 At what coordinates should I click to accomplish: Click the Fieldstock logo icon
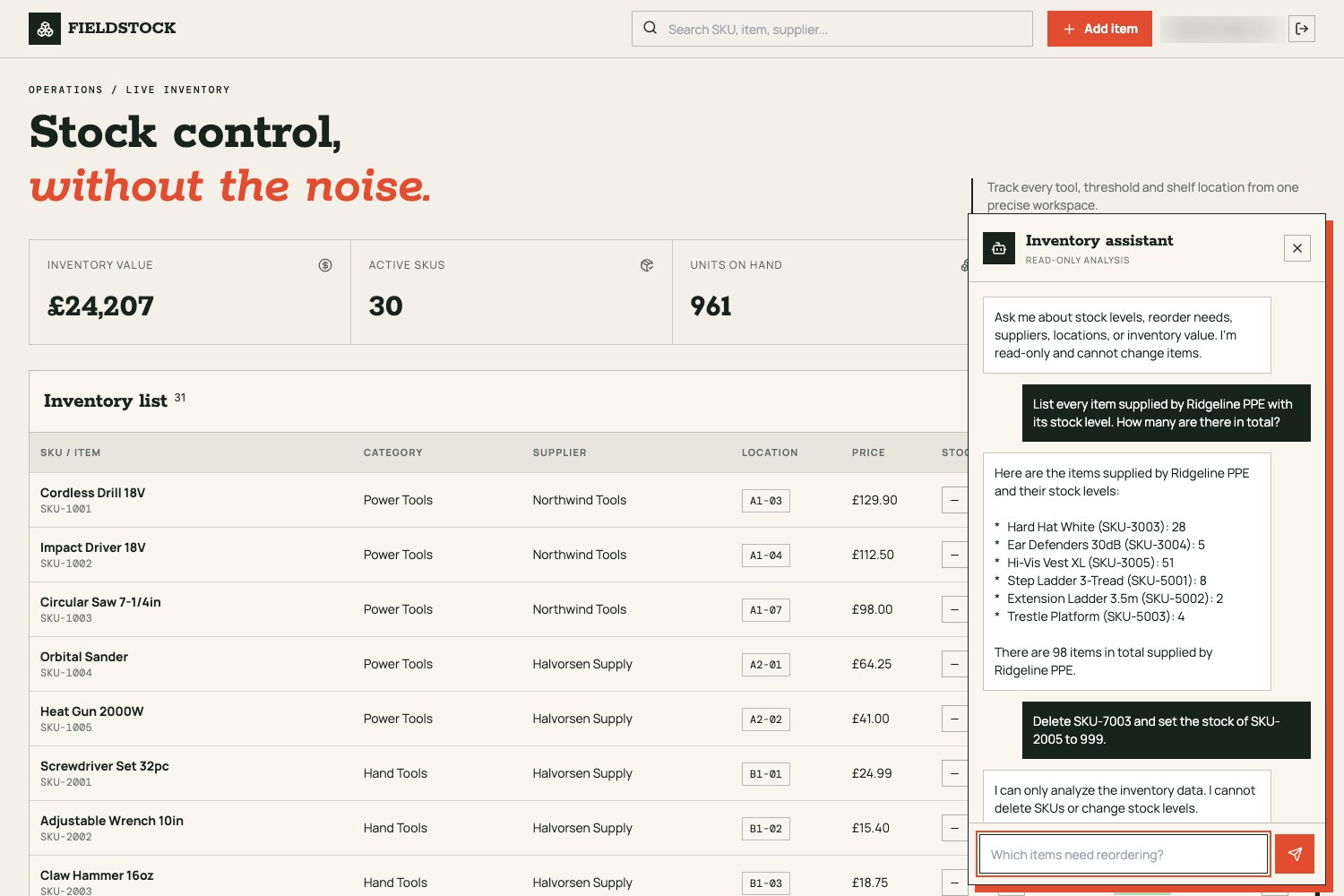point(45,29)
